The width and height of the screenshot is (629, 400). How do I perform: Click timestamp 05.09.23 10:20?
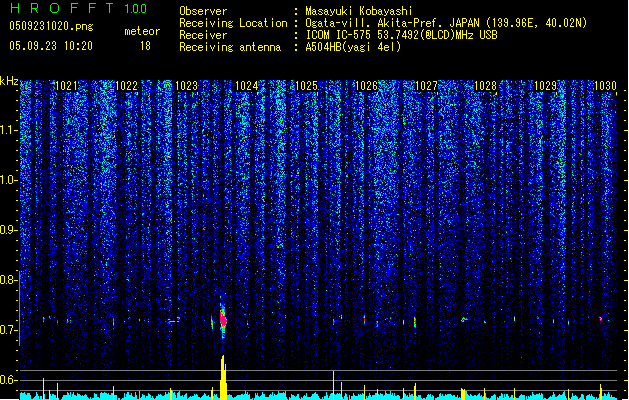tap(51, 46)
